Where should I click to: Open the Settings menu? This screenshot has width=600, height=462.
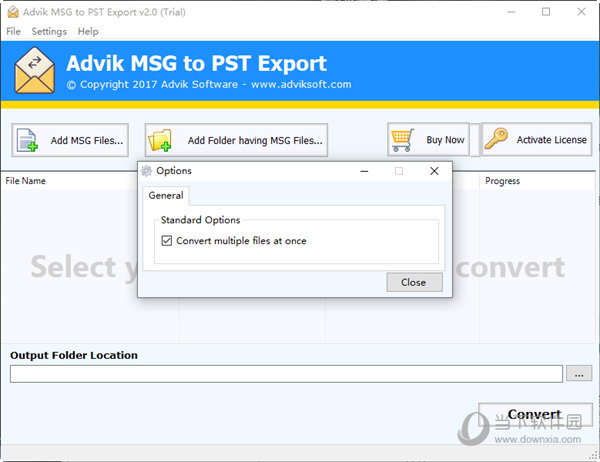(49, 31)
